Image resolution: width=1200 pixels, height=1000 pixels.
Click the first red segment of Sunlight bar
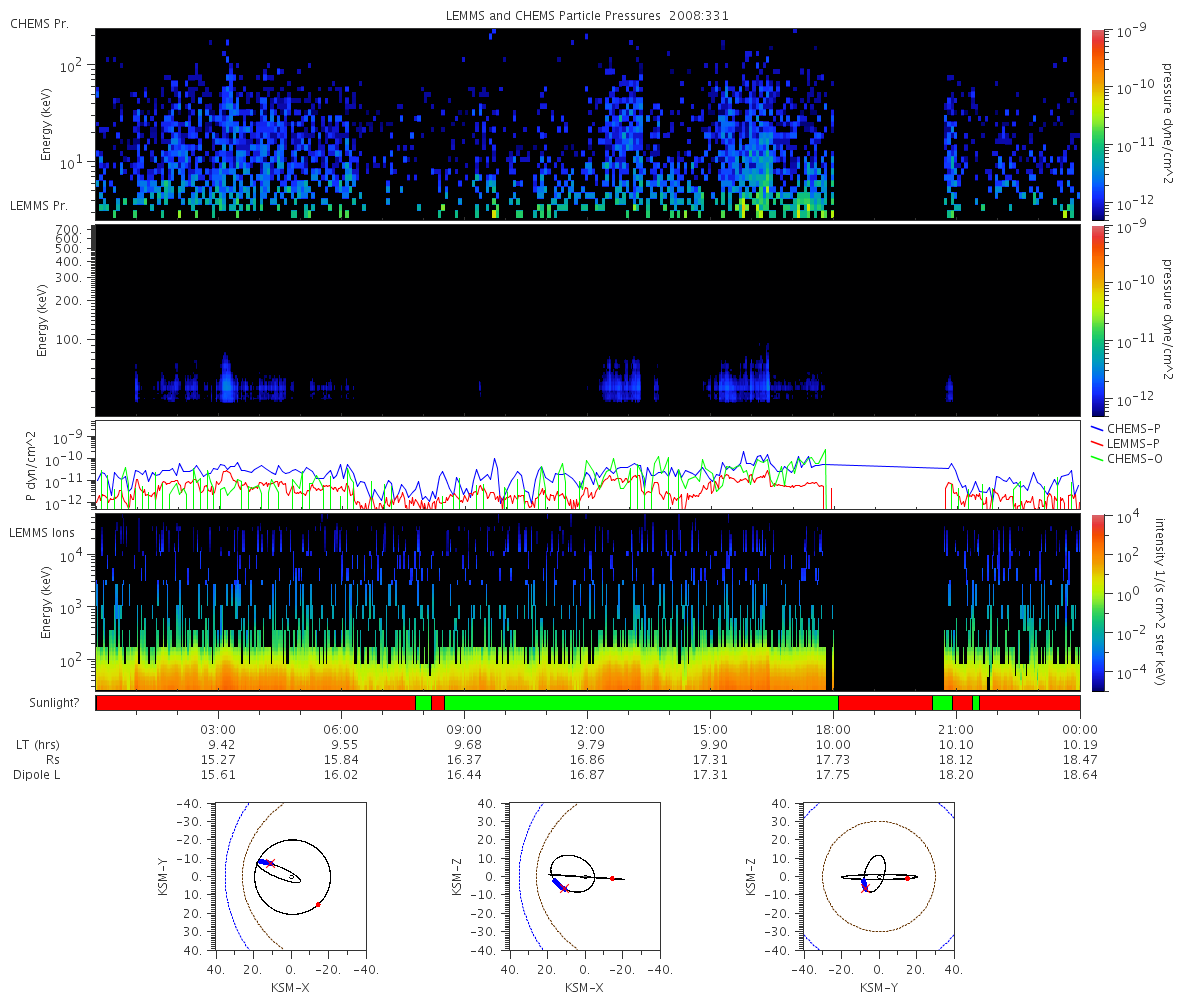point(256,703)
